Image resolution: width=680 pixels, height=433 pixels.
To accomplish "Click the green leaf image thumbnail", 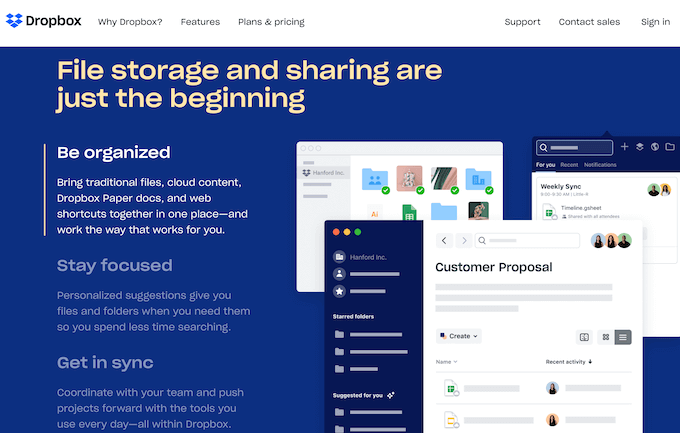I will coord(444,179).
